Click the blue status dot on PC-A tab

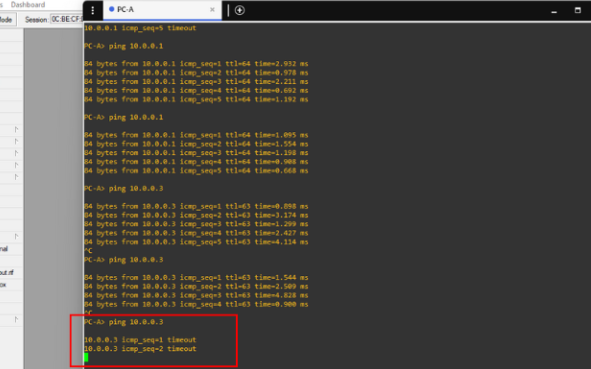(x=112, y=9)
